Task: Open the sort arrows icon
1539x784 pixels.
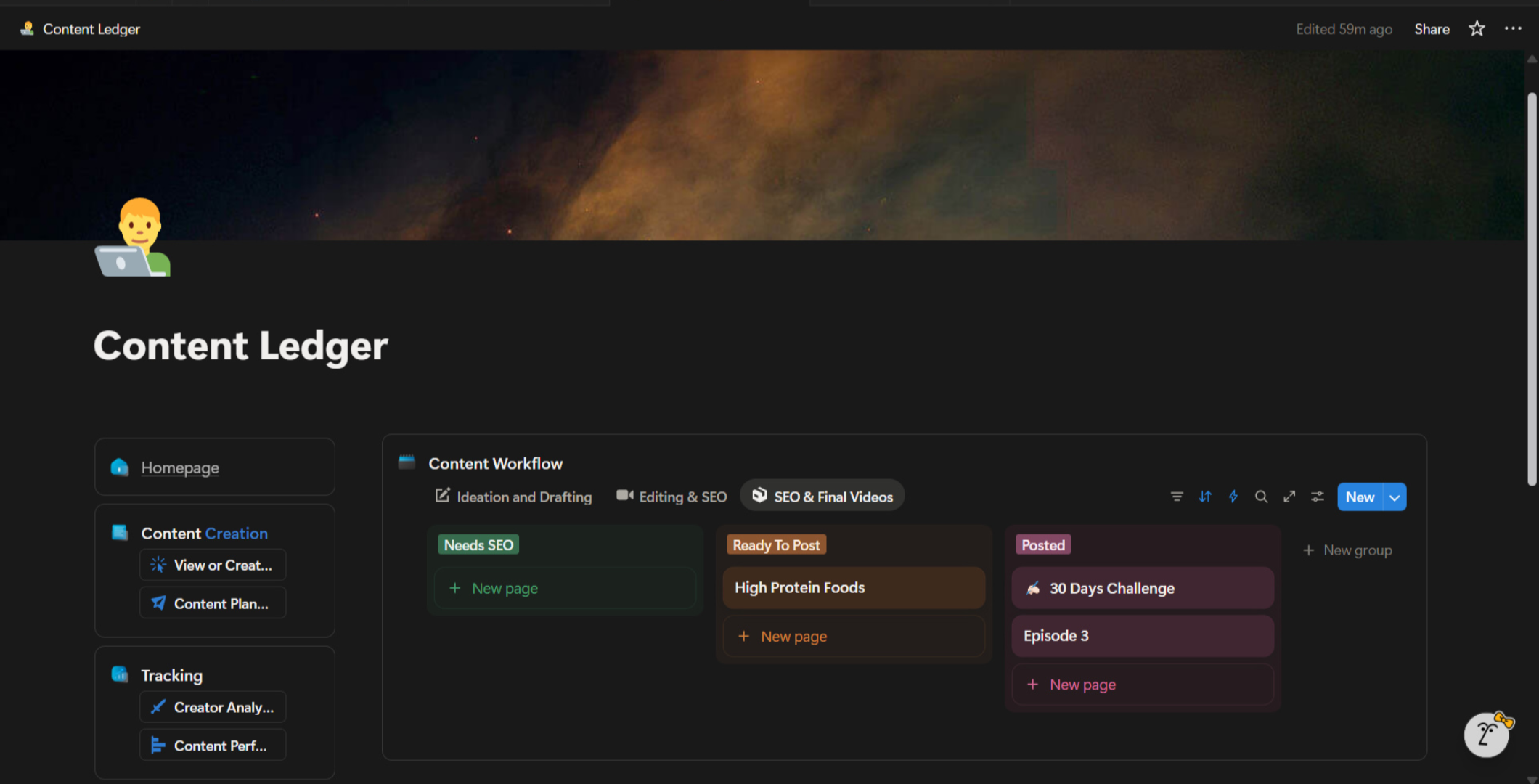Action: (1205, 497)
